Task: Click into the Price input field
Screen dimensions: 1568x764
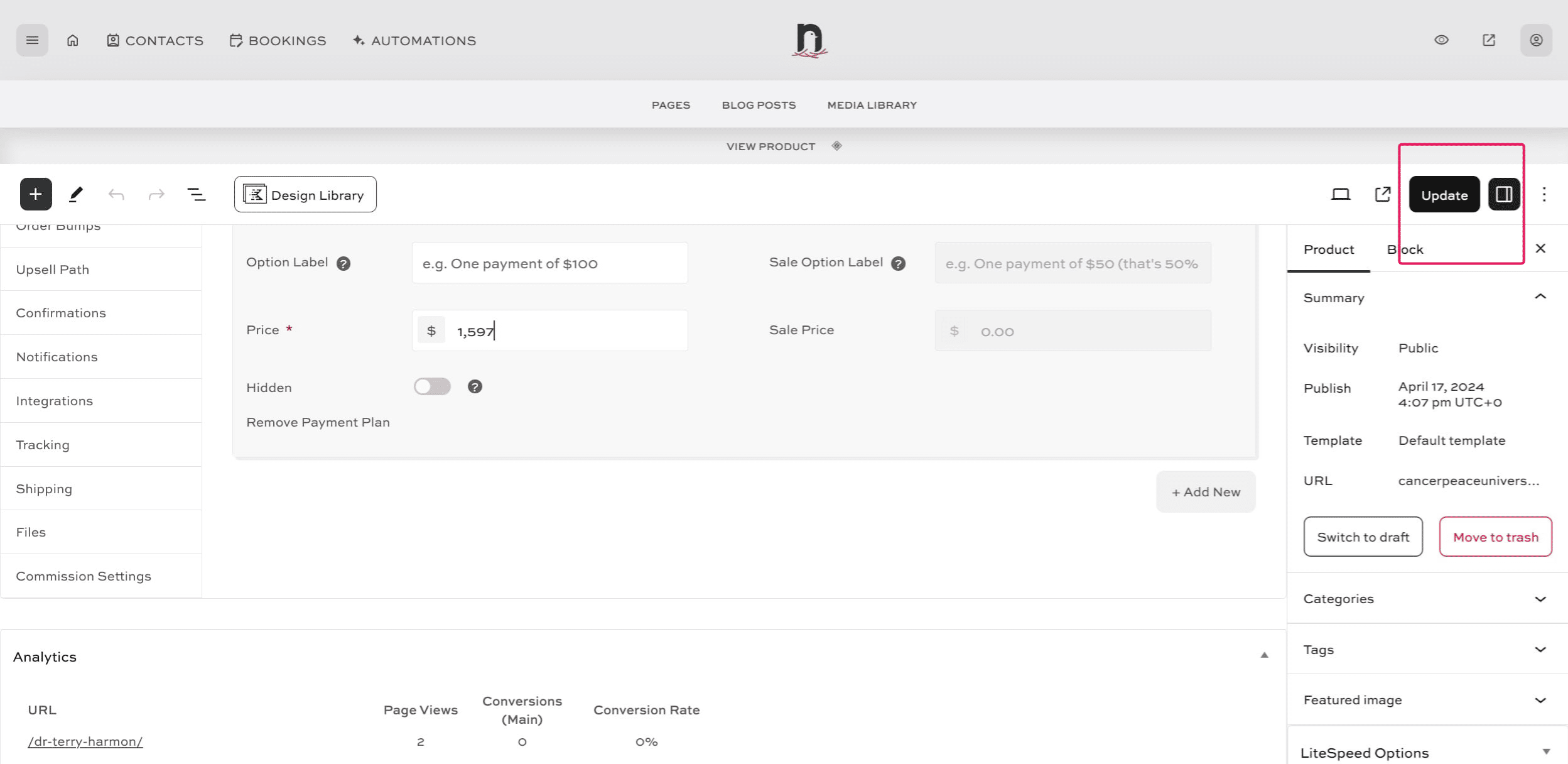Action: [565, 331]
